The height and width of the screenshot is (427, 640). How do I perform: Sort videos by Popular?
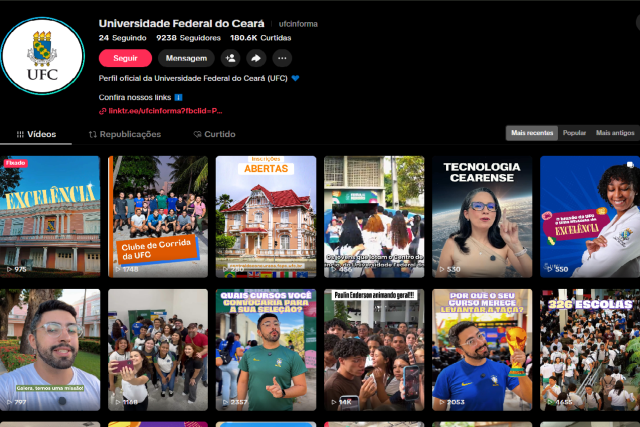(x=574, y=133)
